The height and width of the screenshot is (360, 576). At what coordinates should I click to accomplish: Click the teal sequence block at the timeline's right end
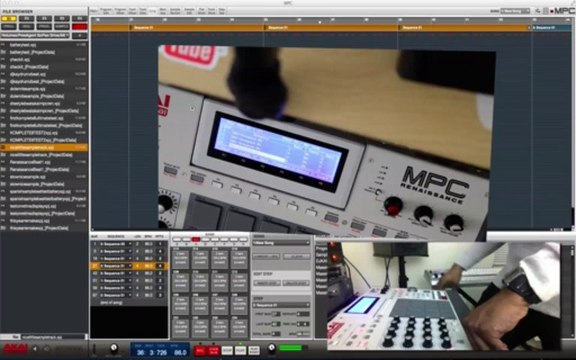[x=552, y=28]
